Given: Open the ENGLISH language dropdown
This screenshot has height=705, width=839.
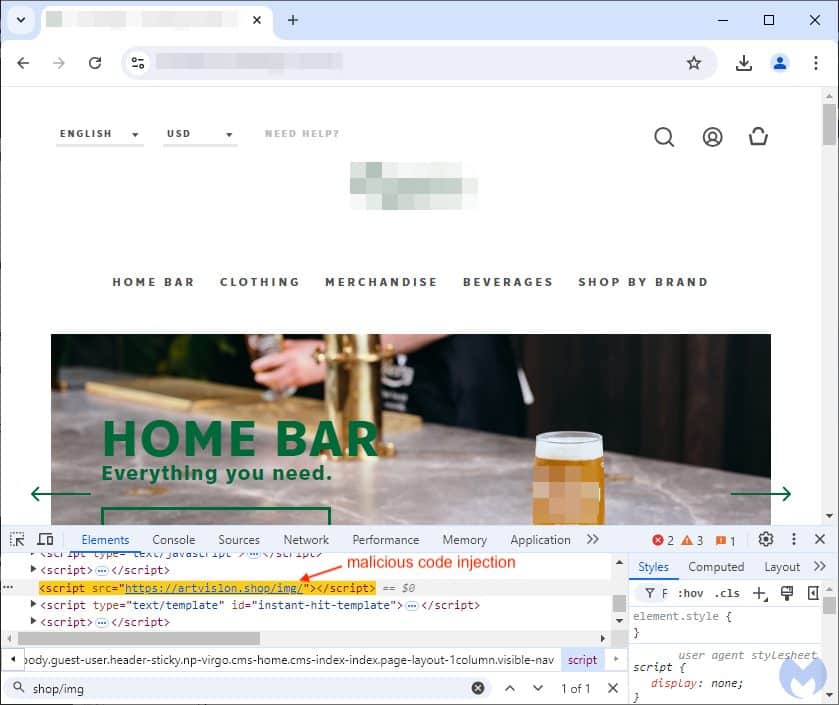Looking at the screenshot, I should pos(100,134).
